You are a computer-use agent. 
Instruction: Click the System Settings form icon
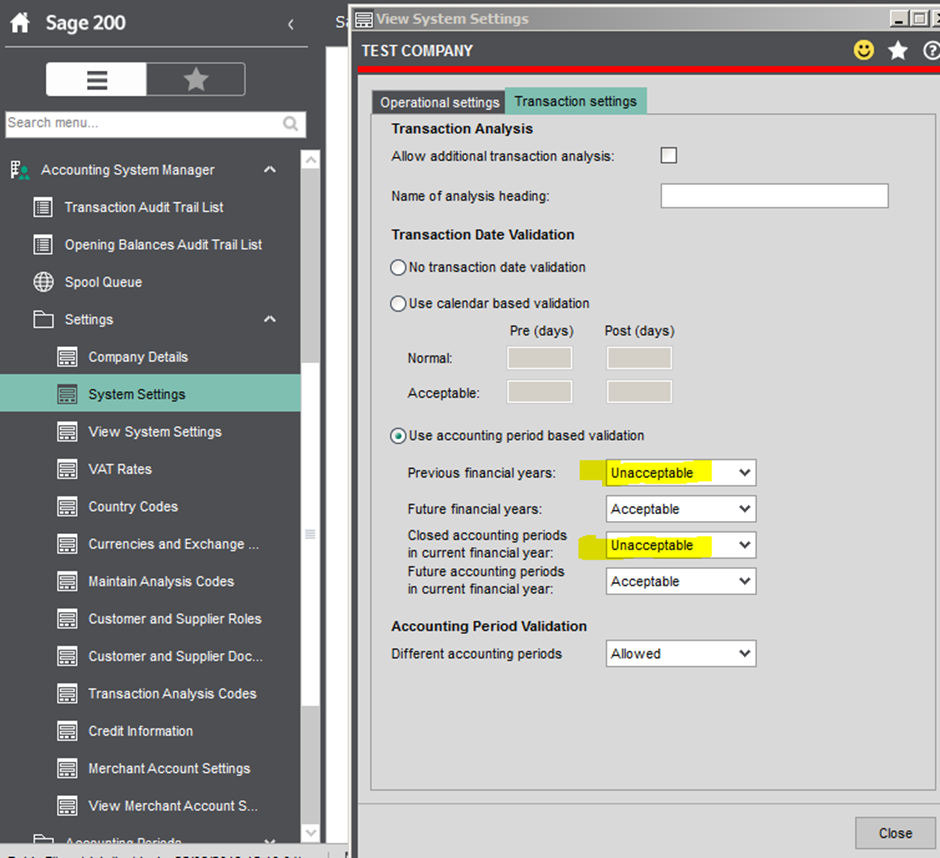click(67, 394)
